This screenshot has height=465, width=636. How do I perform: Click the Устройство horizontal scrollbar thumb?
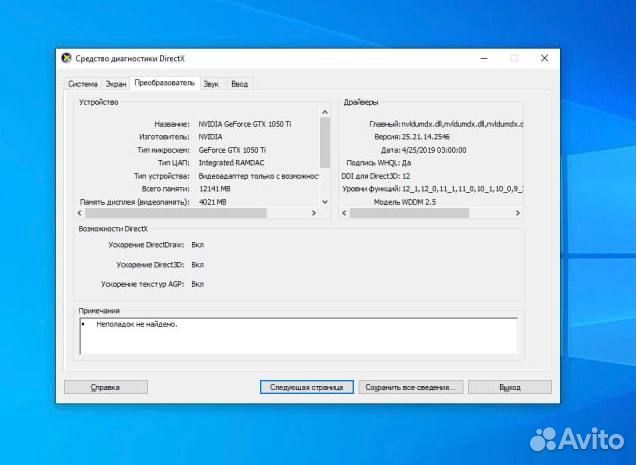176,213
